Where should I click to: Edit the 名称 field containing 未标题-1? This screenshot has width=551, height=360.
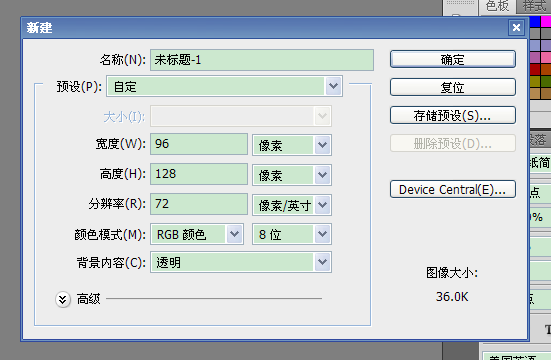(x=262, y=60)
